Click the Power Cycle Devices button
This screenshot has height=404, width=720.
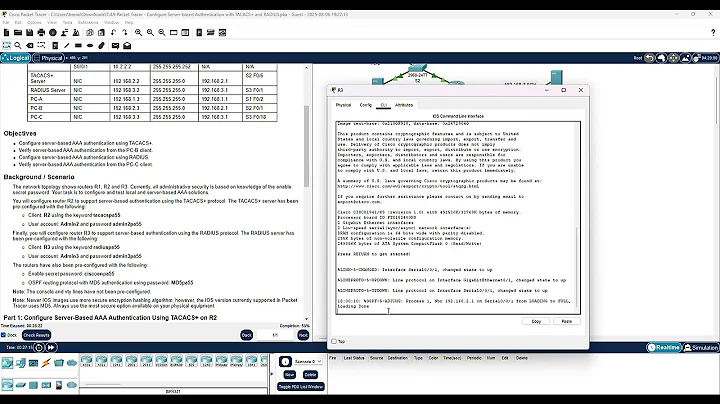(x=39, y=348)
